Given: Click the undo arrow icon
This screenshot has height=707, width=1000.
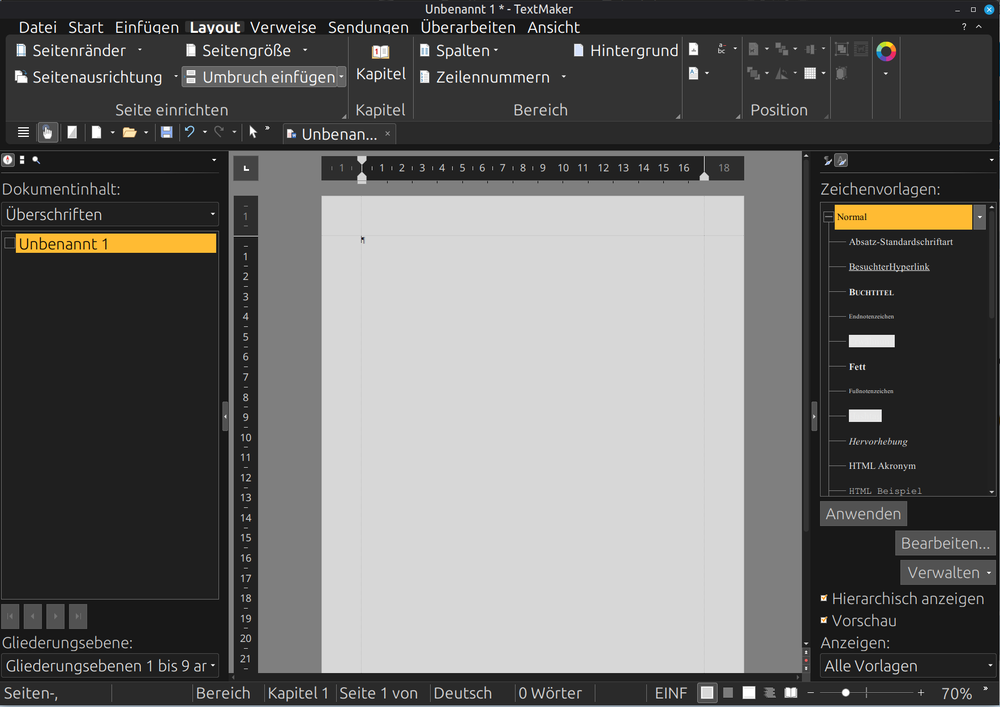Looking at the screenshot, I should pos(189,132).
